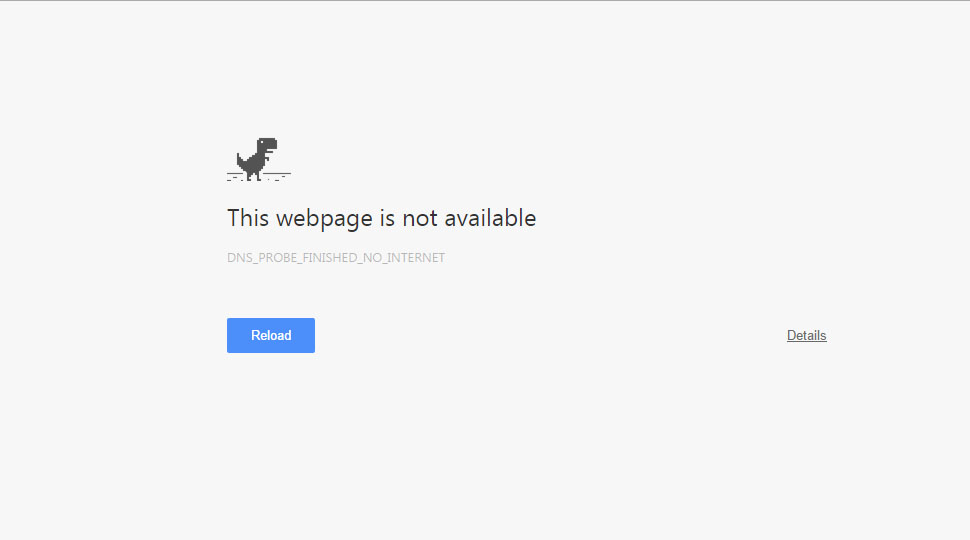Viewport: 970px width, 540px height.
Task: Open the Details link
Action: (806, 335)
